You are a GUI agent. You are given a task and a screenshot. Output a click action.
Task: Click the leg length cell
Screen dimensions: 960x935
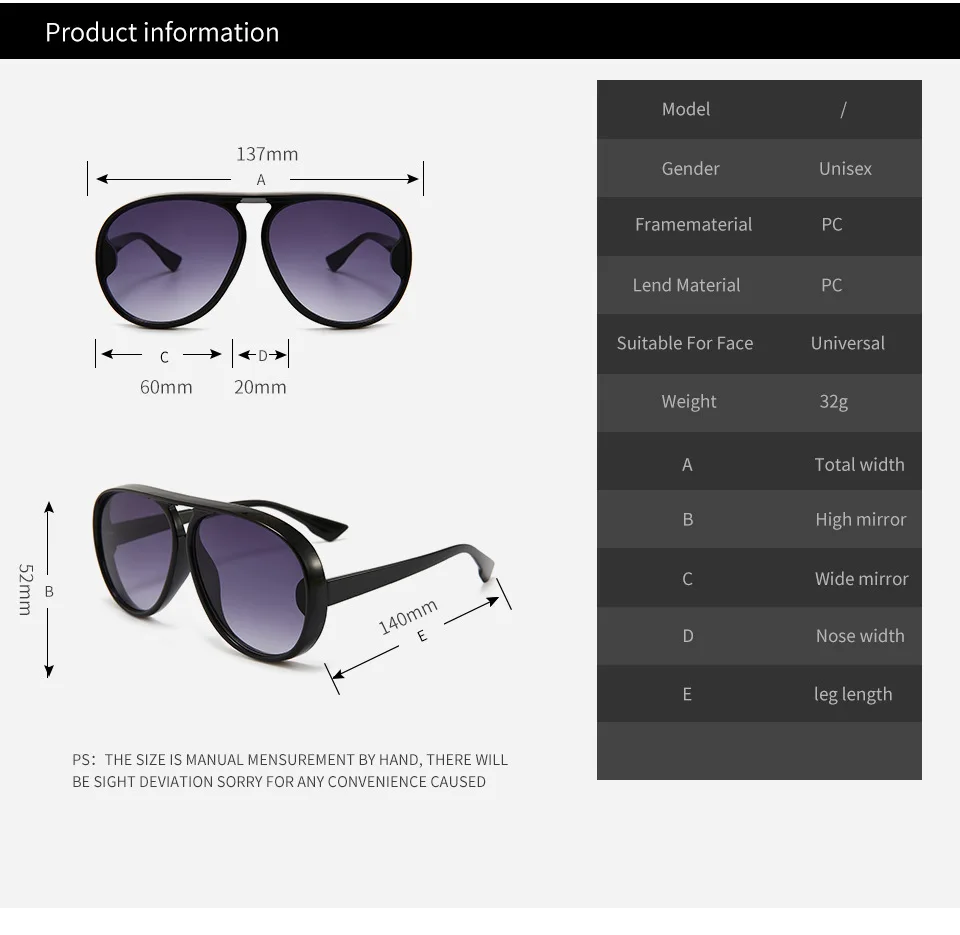coord(853,694)
